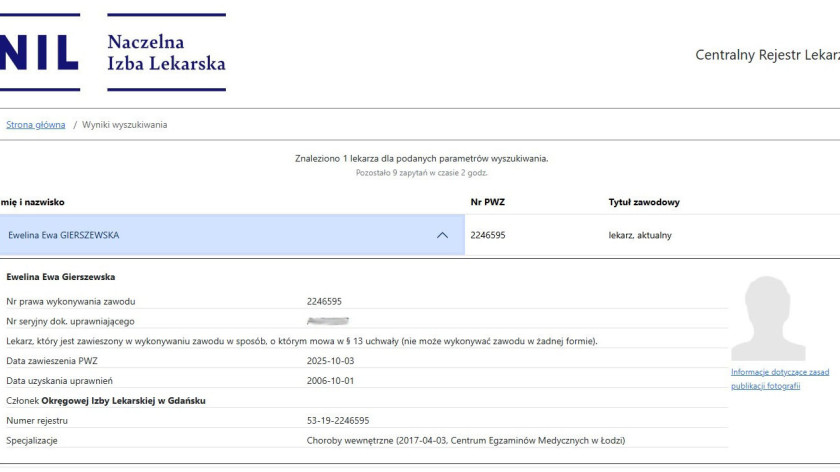This screenshot has width=840, height=472.
Task: Click the Naczelna Izba Lekarska logo text
Action: pos(166,52)
